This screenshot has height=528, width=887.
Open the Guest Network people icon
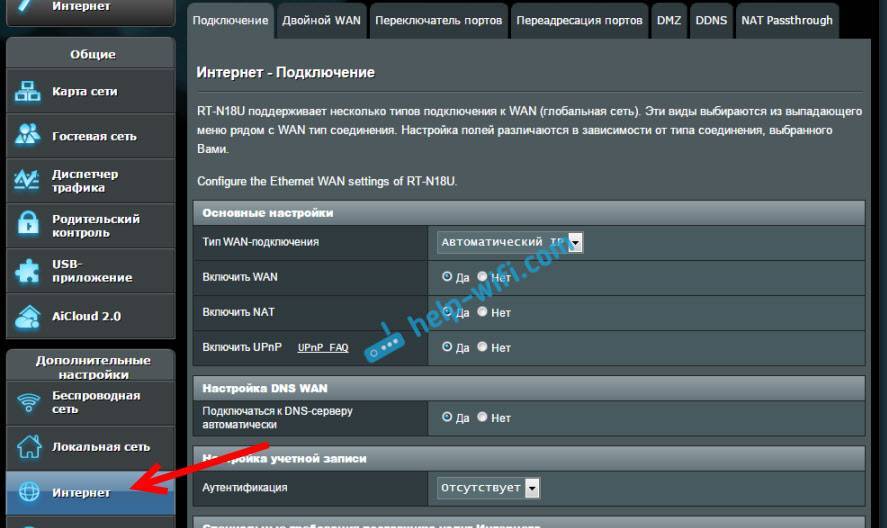click(x=27, y=135)
